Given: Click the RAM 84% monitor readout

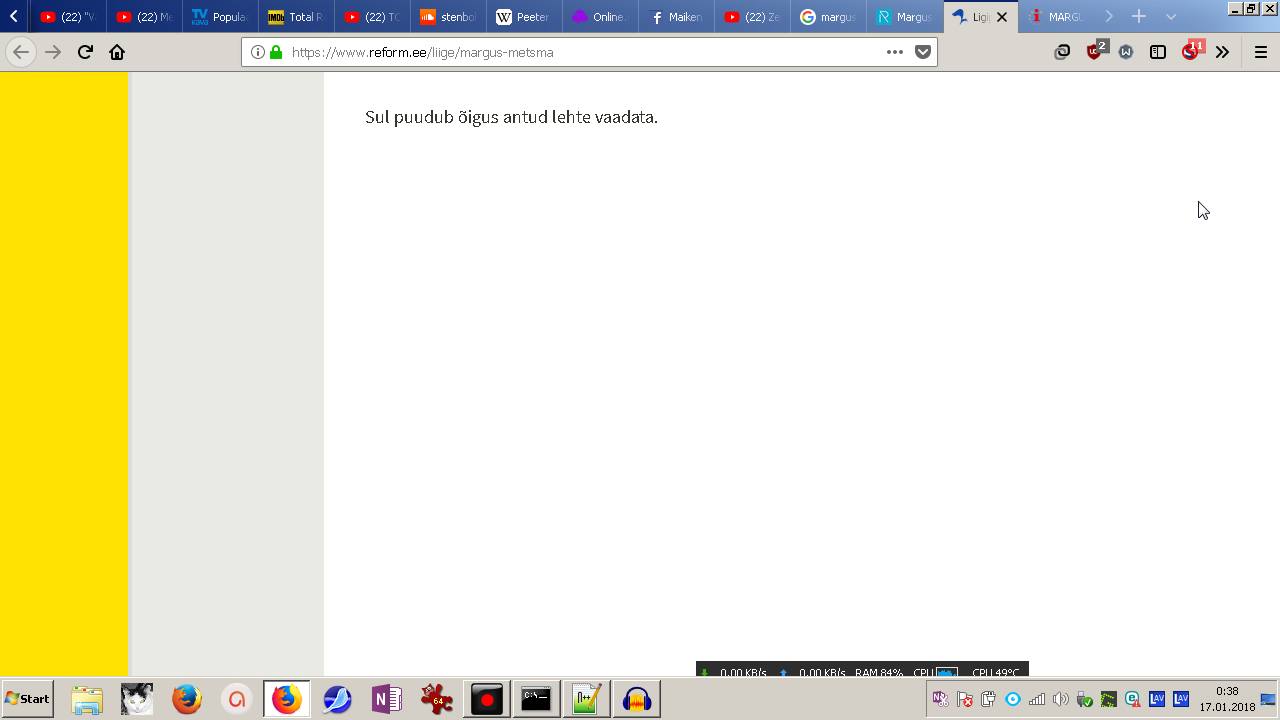Looking at the screenshot, I should [x=879, y=673].
